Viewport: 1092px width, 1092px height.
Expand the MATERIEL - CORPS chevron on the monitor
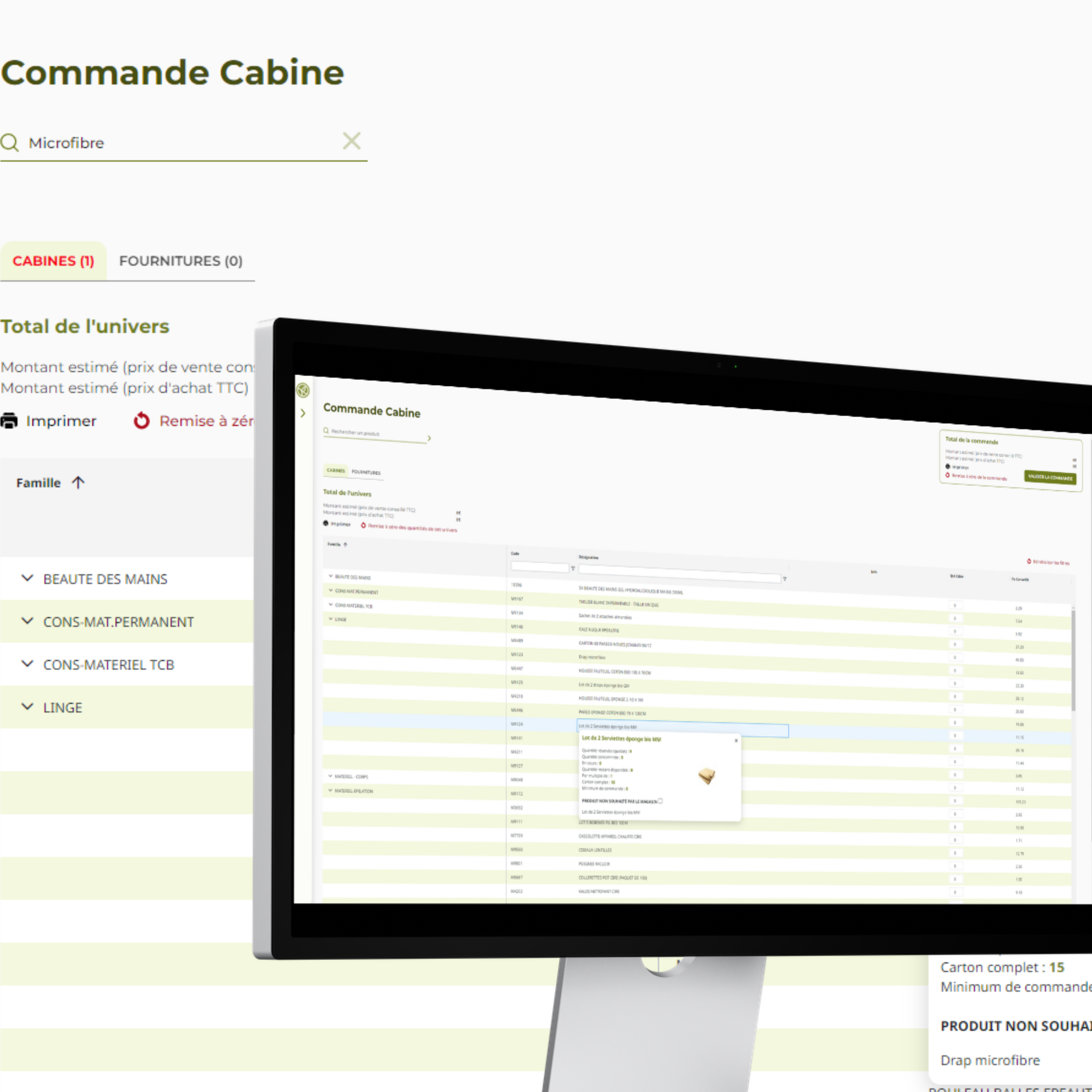tap(330, 776)
